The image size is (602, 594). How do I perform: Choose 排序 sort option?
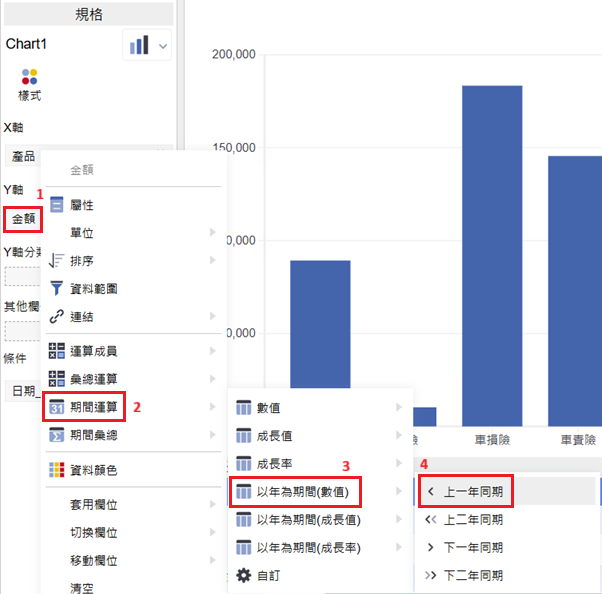coord(82,260)
